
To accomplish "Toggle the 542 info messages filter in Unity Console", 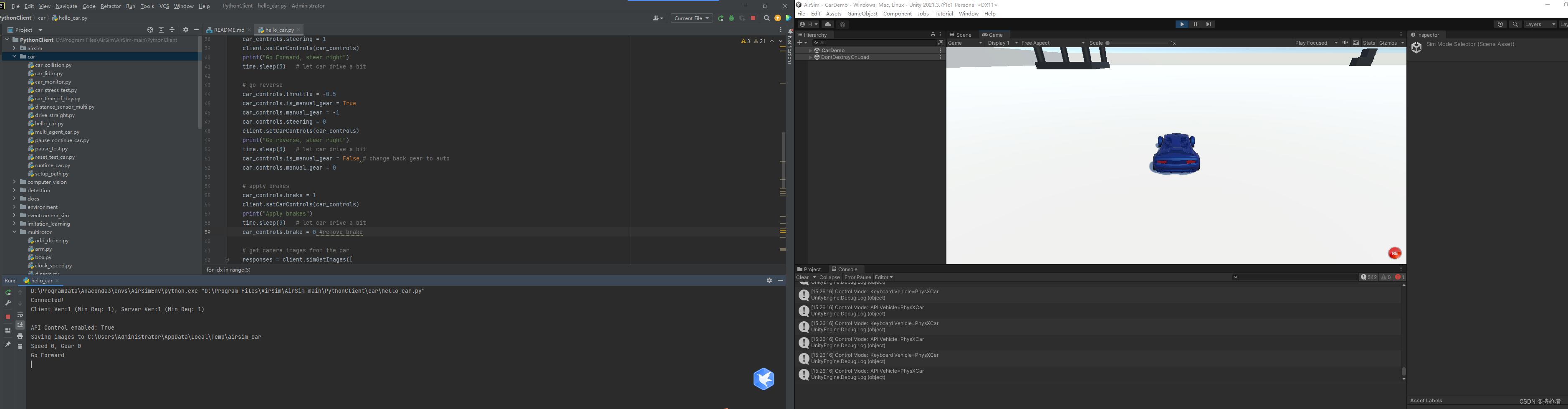I will pos(1369,277).
